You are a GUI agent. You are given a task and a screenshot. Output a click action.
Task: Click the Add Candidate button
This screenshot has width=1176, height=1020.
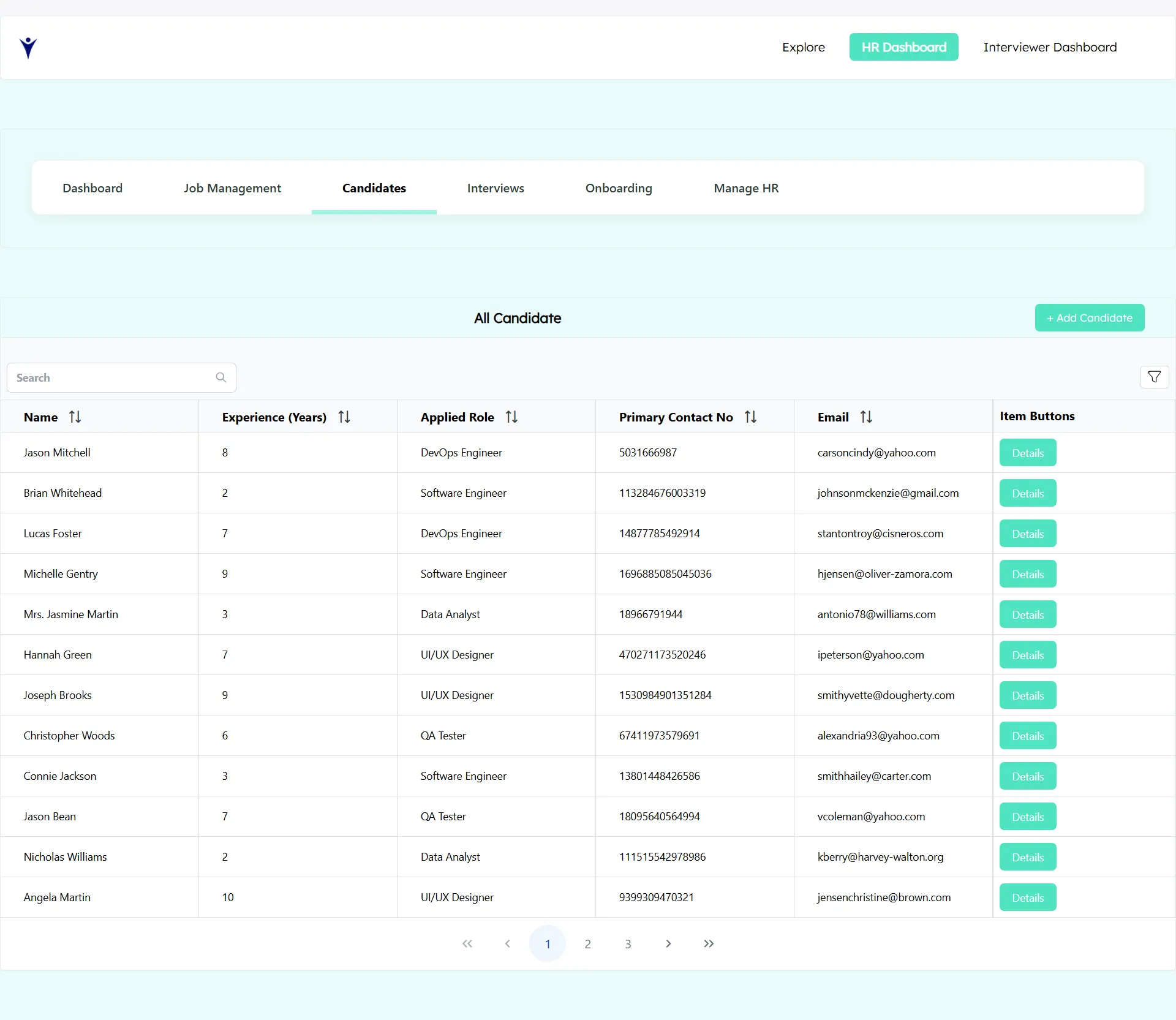[x=1089, y=318]
